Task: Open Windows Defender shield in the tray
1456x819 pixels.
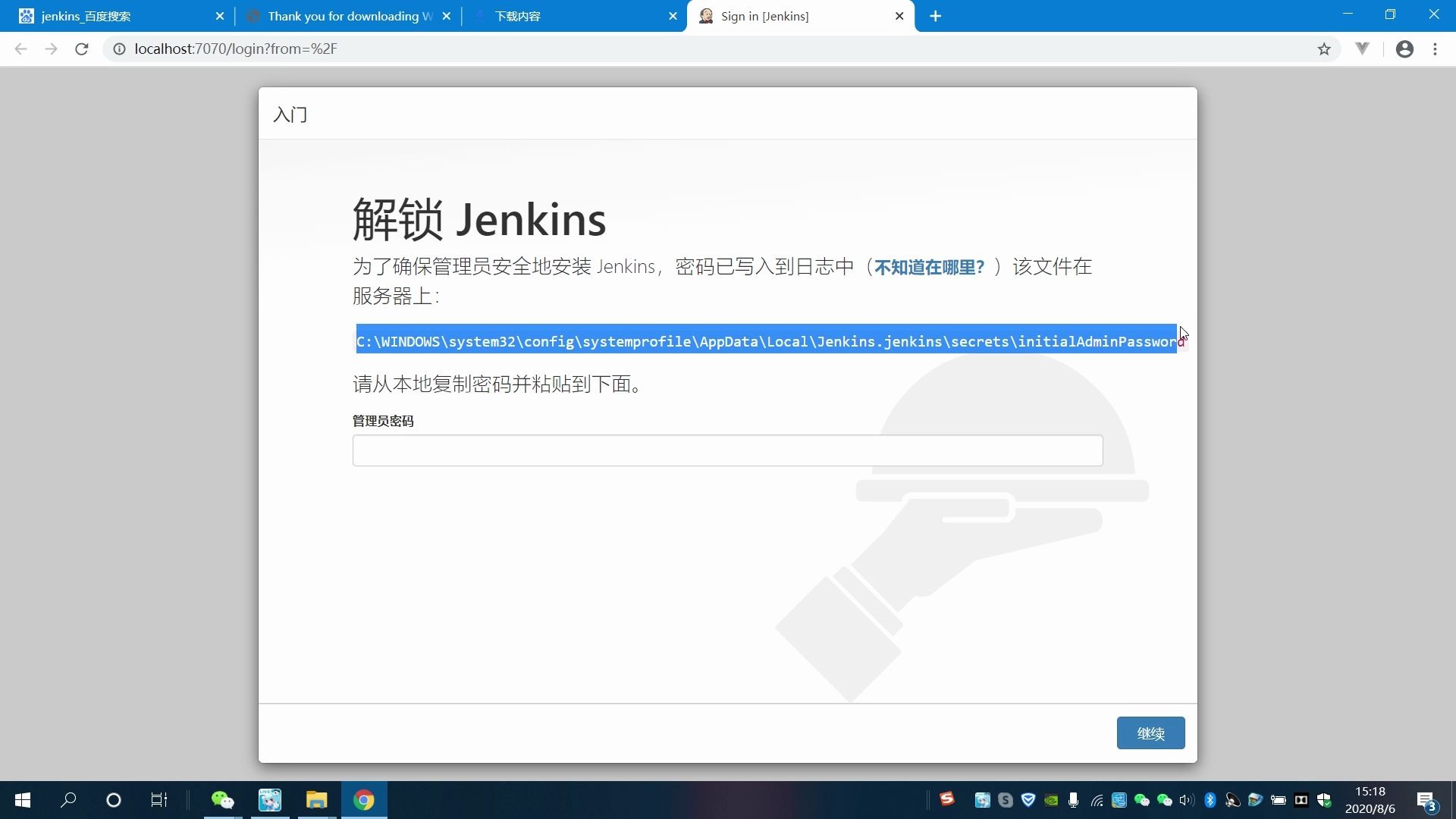Action: (1325, 800)
